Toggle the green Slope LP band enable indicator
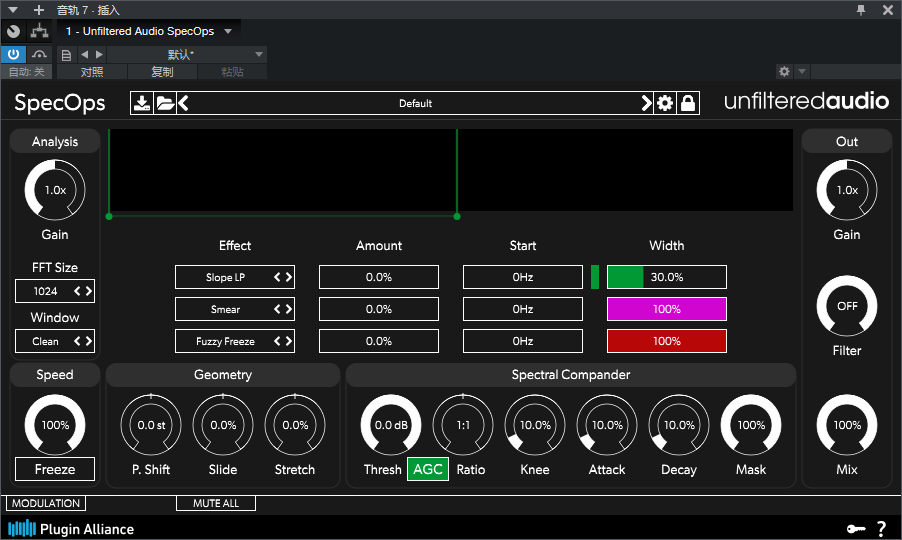 595,277
